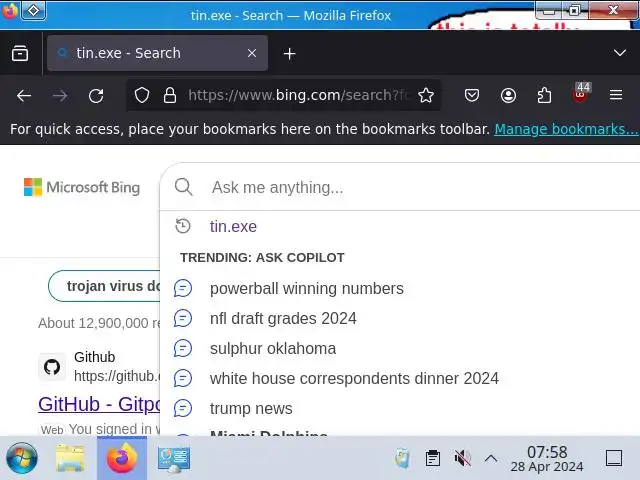Click the About 12,900,000 results text
The image size is (640, 480).
99,323
